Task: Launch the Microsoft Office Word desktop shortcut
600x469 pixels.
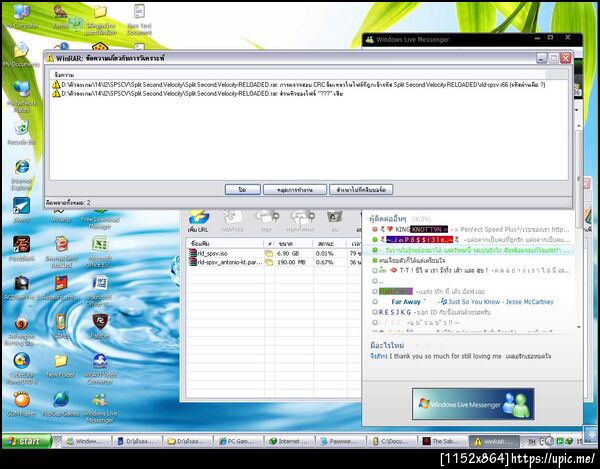Action: click(x=100, y=291)
